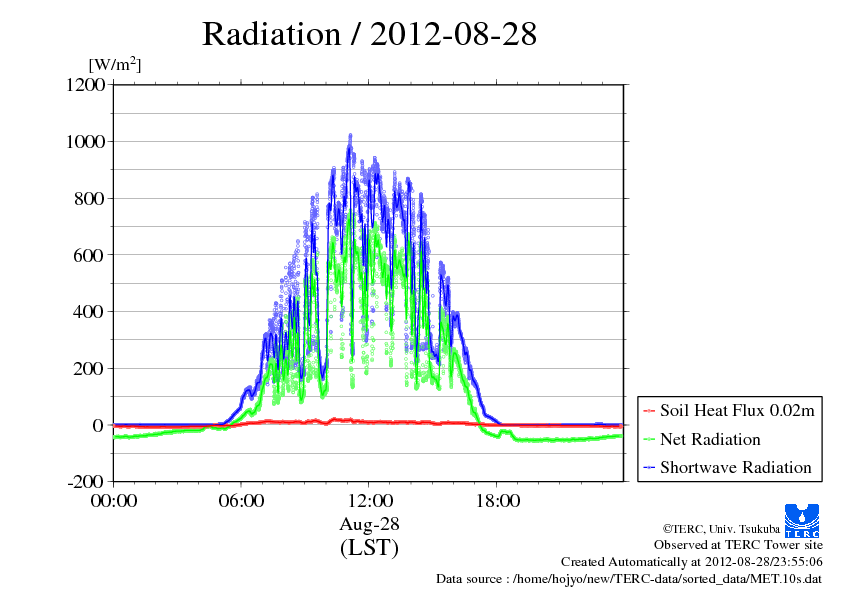This screenshot has height=595, width=842.
Task: Click the 'Aug-28' date label
Action: point(369,524)
